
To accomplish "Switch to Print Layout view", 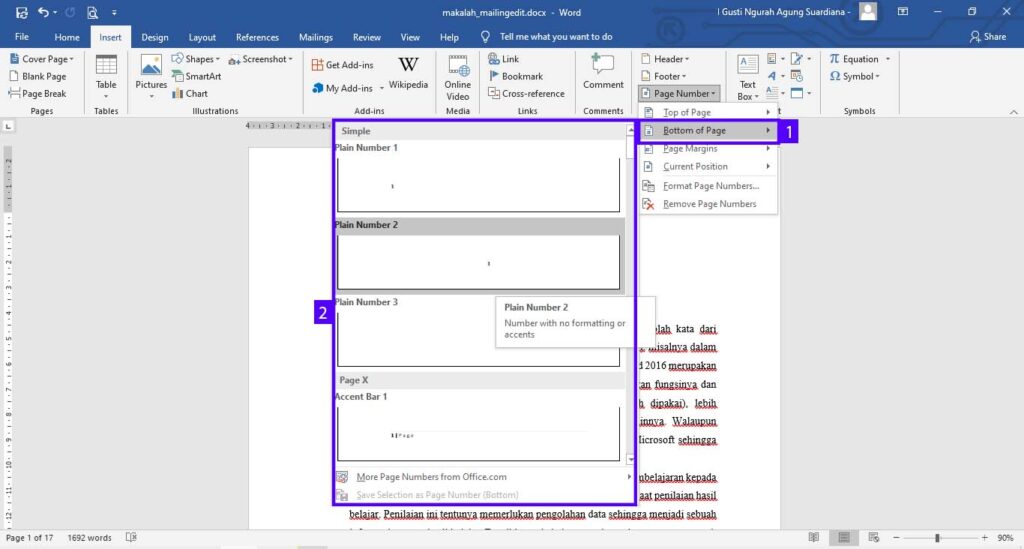I will (x=844, y=537).
